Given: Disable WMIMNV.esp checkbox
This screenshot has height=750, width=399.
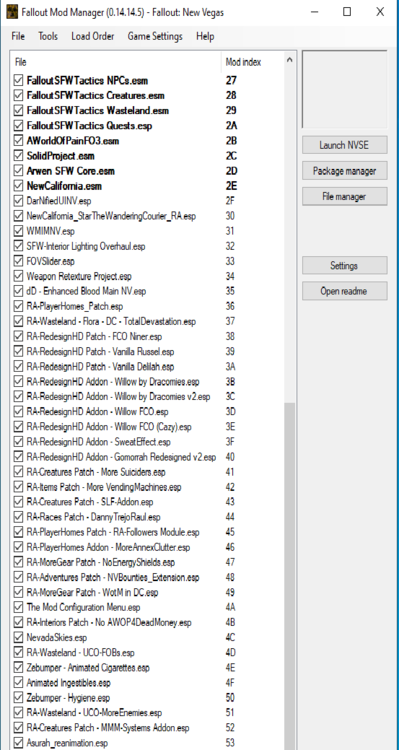Looking at the screenshot, I should tap(19, 231).
